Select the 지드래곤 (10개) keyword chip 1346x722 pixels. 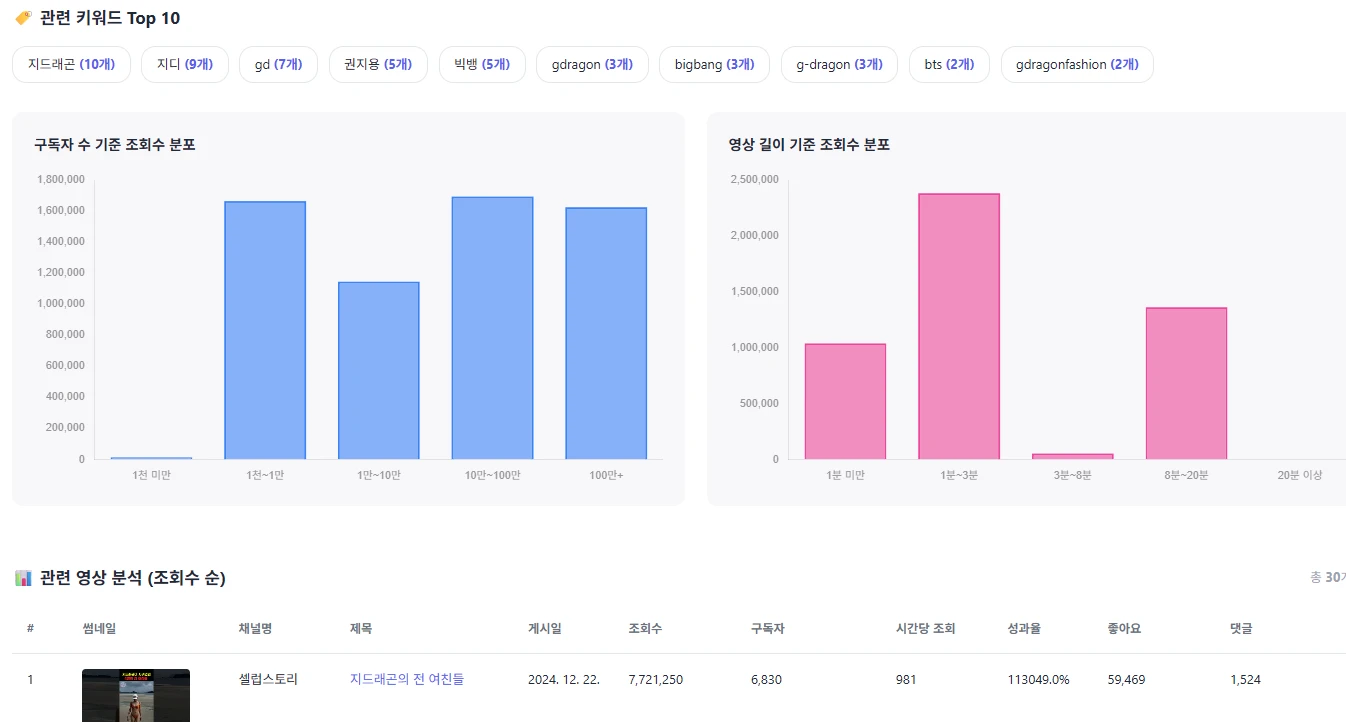click(x=71, y=63)
